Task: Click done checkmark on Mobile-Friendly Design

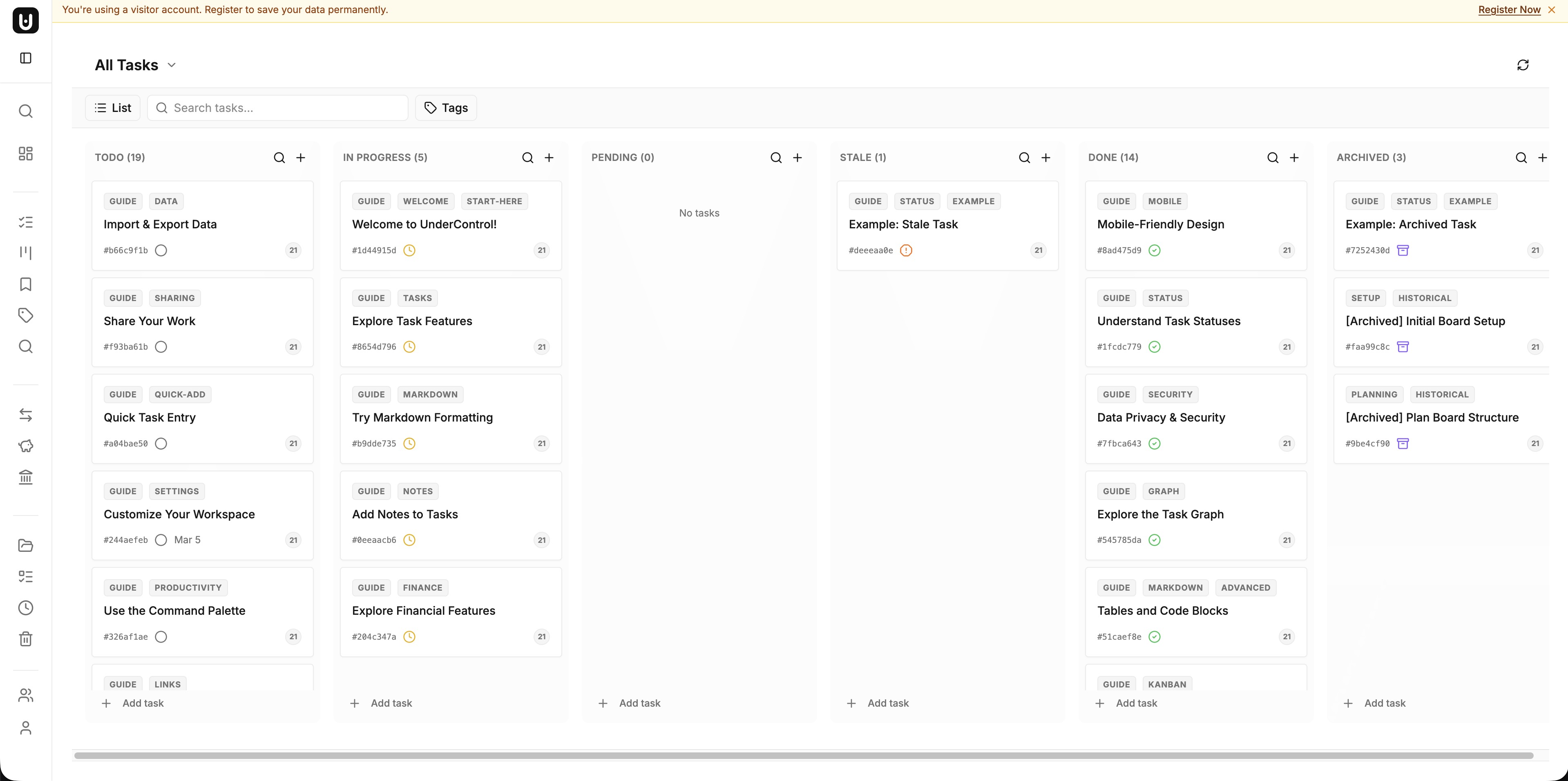Action: (1155, 250)
